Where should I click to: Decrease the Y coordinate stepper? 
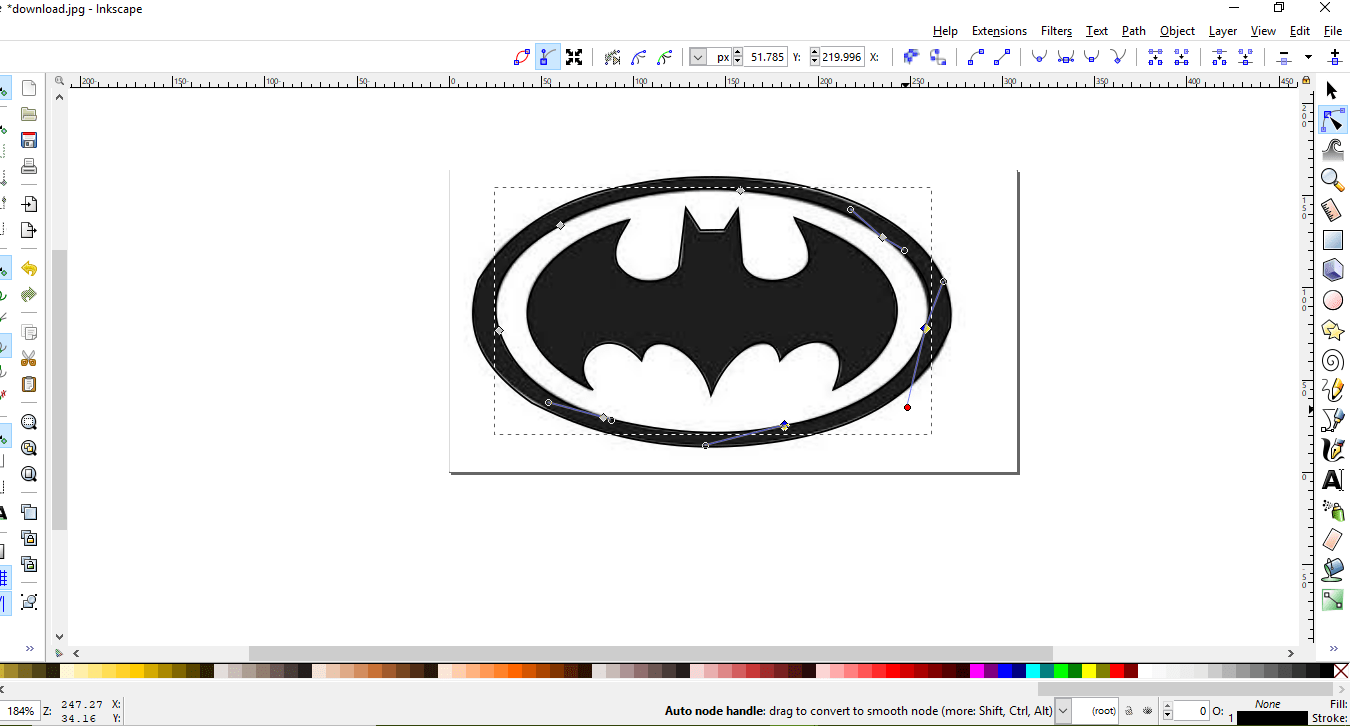pos(815,62)
